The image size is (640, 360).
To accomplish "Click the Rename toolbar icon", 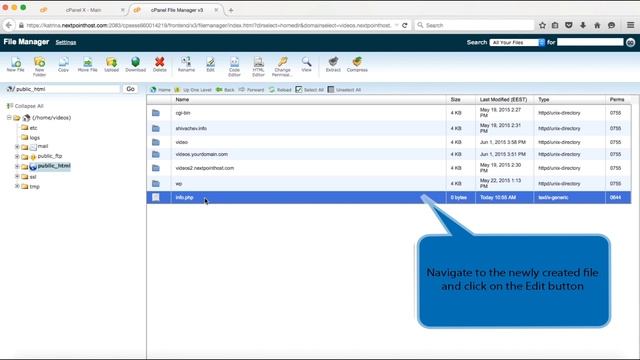I will pos(186,64).
